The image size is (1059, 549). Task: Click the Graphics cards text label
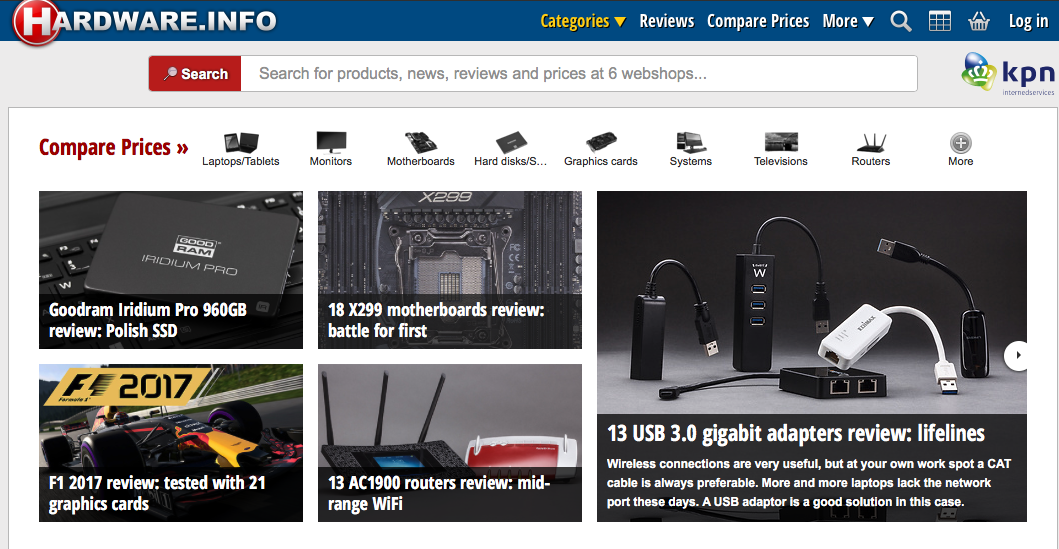tap(600, 161)
